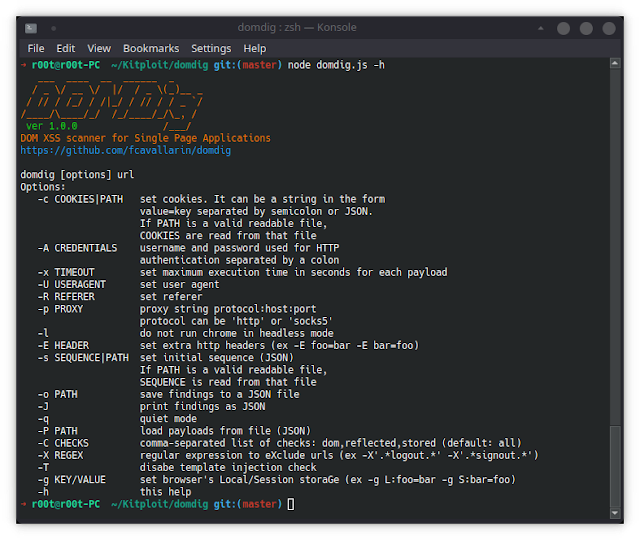
Task: Click the '-s SEQUENCE|PATH' option
Action: click(83, 358)
